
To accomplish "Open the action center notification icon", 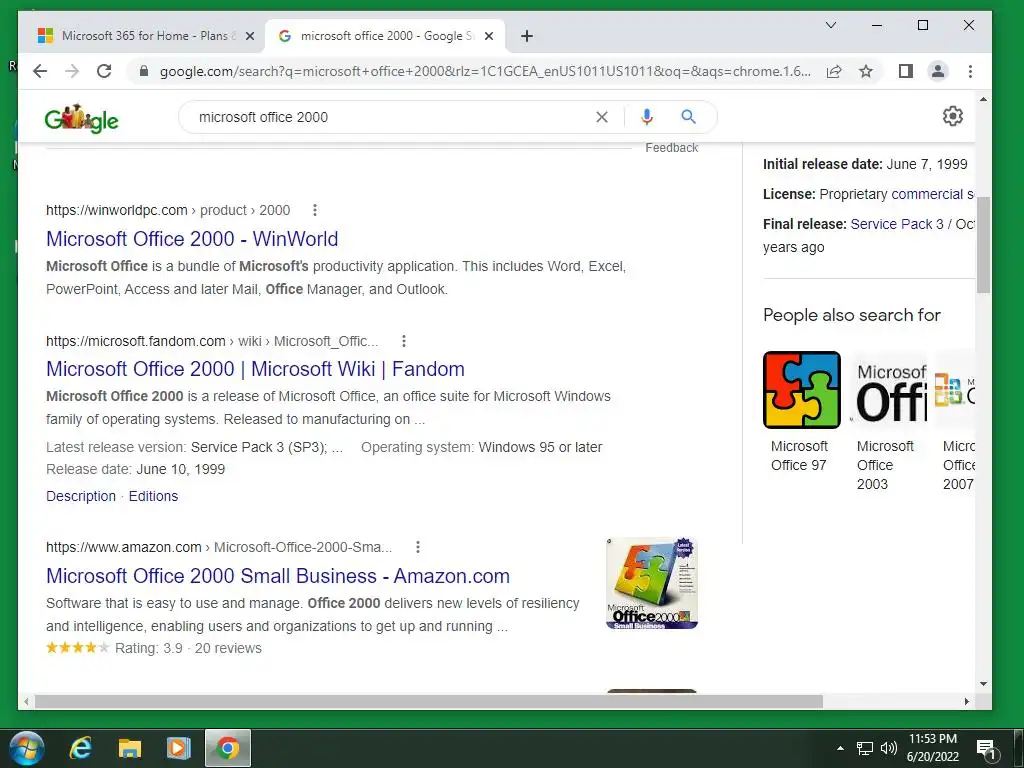I will tap(986, 749).
